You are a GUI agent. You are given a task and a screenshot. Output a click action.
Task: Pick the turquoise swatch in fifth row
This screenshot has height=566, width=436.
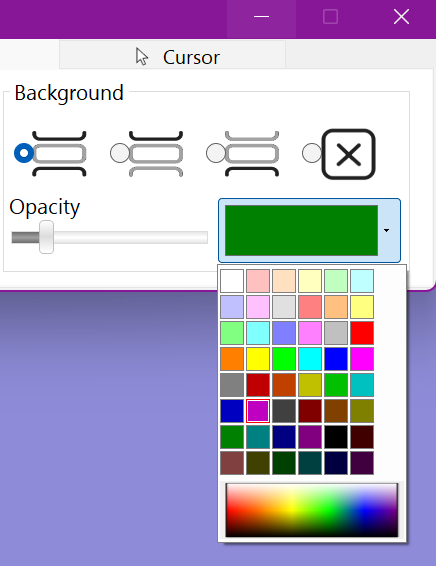pos(362,385)
